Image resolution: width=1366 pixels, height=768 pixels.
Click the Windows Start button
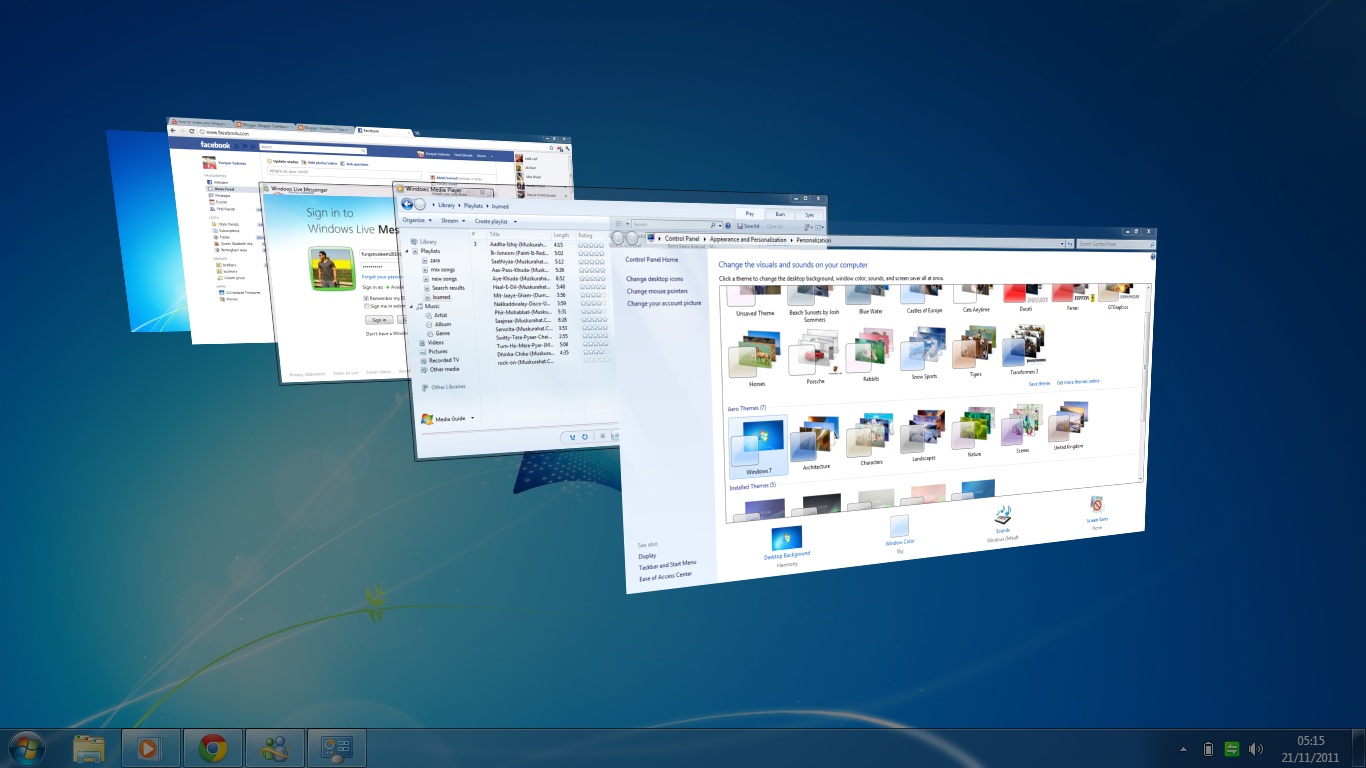(26, 748)
